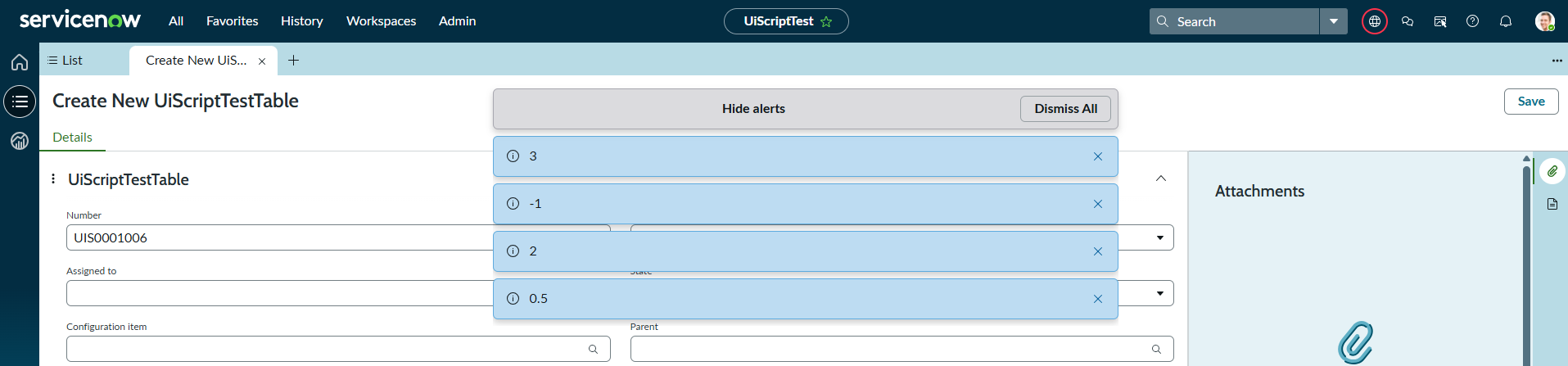1568x366 pixels.
Task: Favorite UiScriptTest with the star icon
Action: (826, 22)
